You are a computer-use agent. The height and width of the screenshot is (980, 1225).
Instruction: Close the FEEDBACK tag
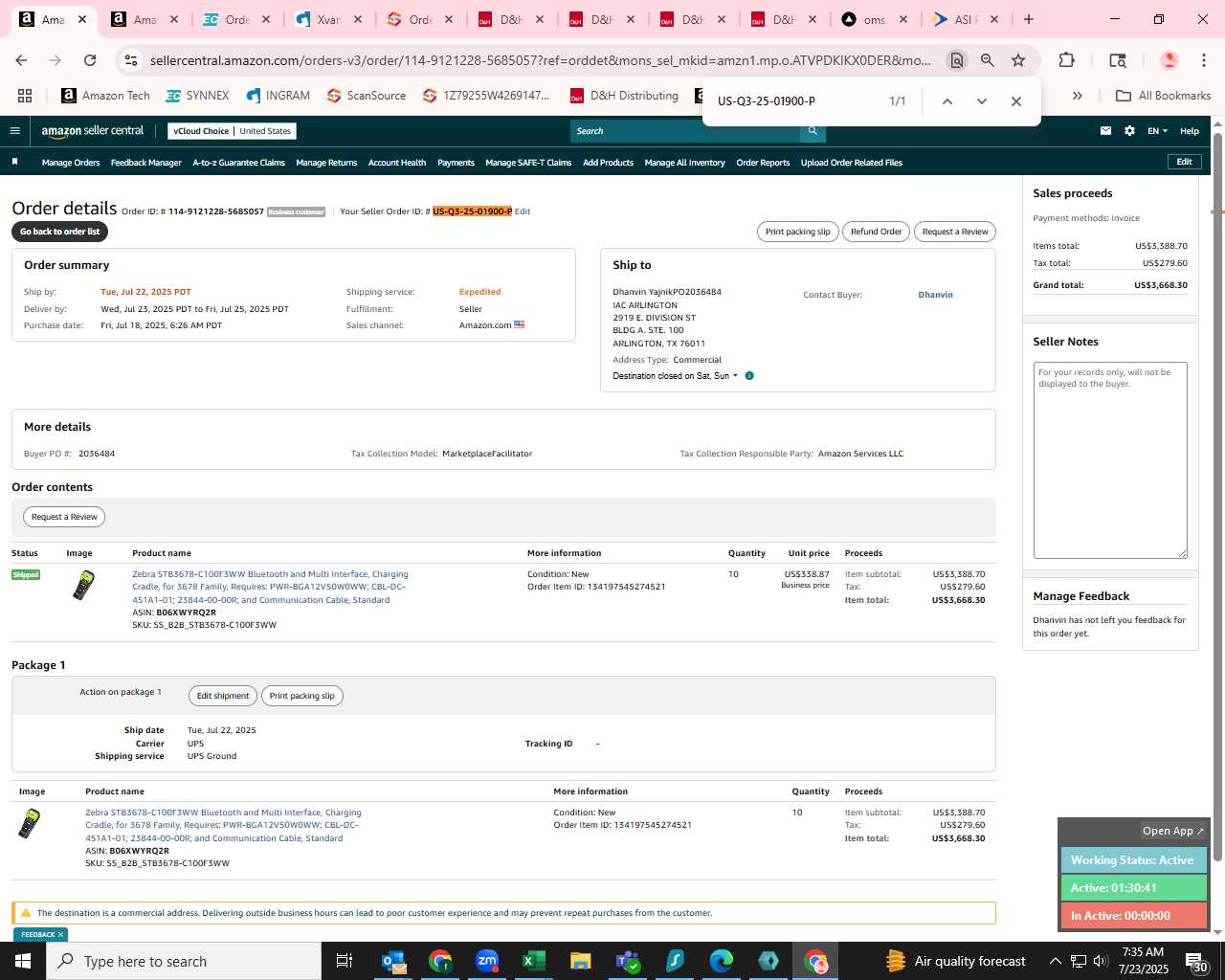[60, 935]
